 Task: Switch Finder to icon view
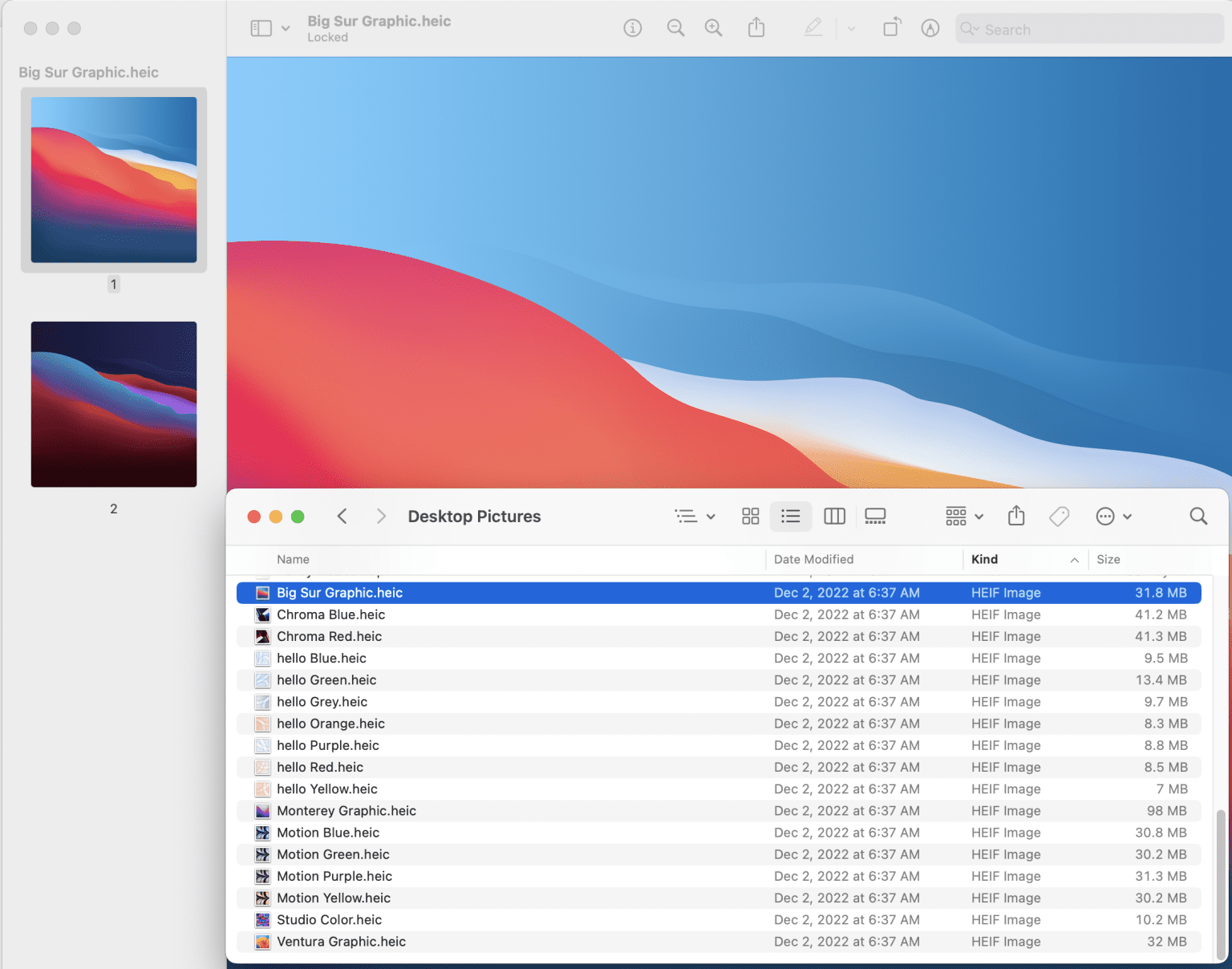[x=750, y=516]
